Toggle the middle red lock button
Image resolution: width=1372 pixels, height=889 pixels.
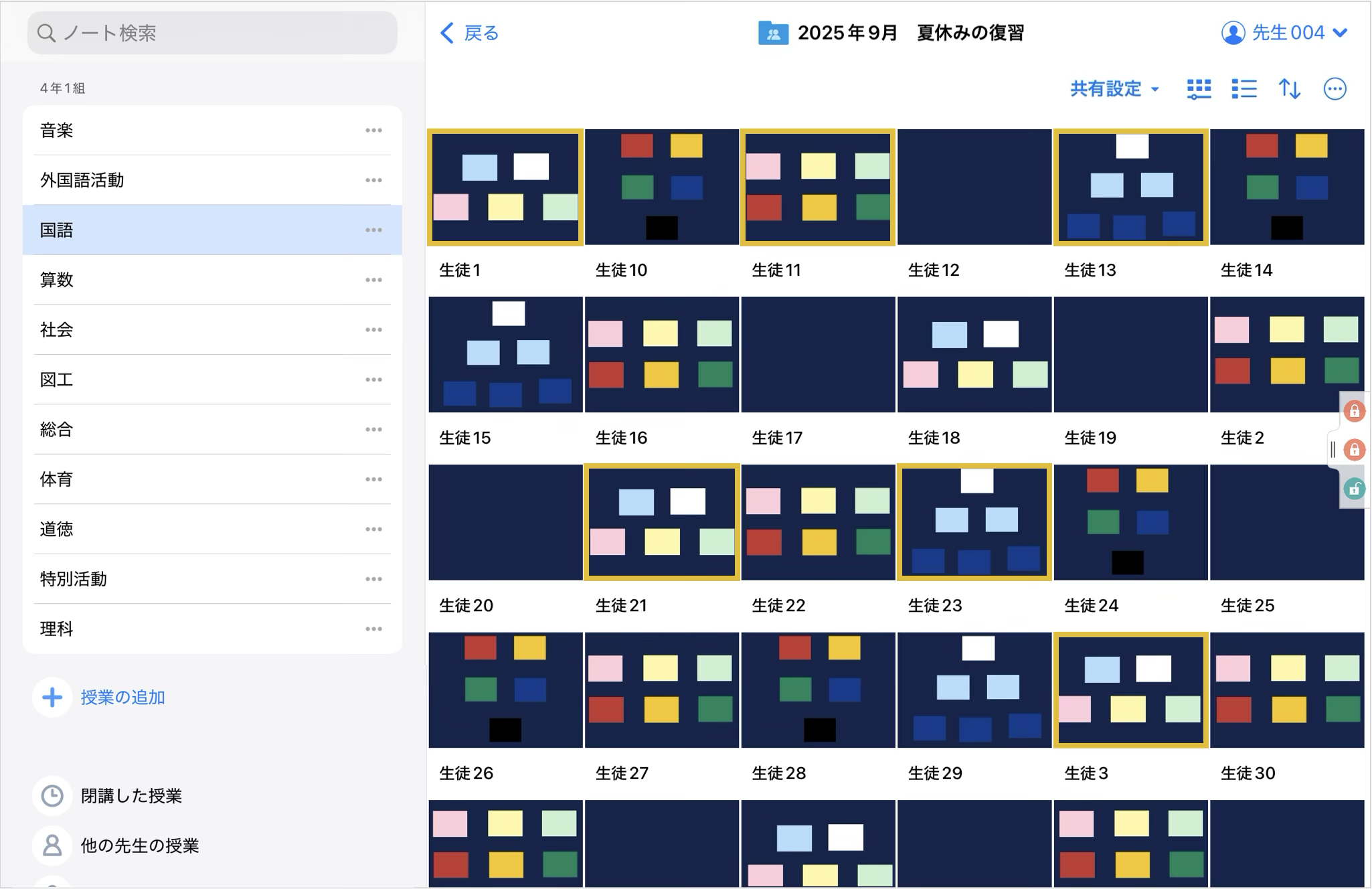1354,449
